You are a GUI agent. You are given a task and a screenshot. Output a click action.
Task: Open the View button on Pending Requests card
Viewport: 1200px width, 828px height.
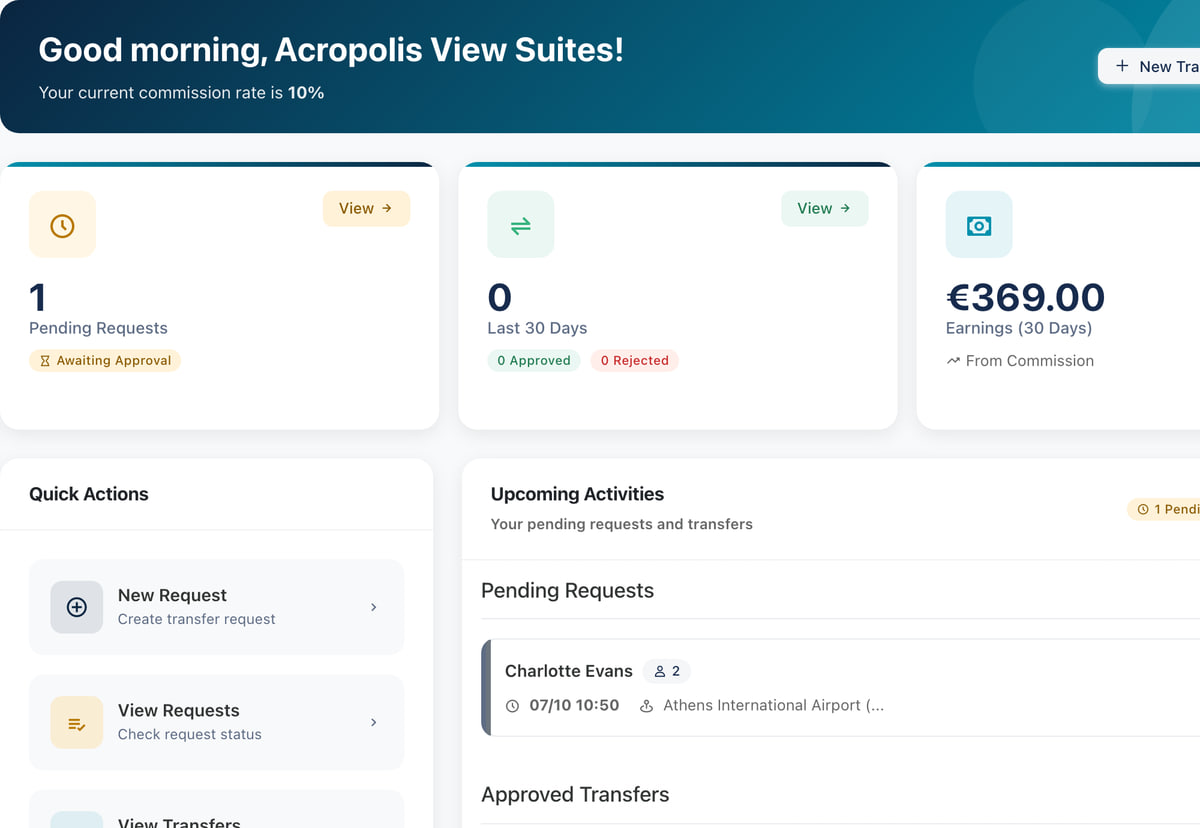tap(366, 208)
